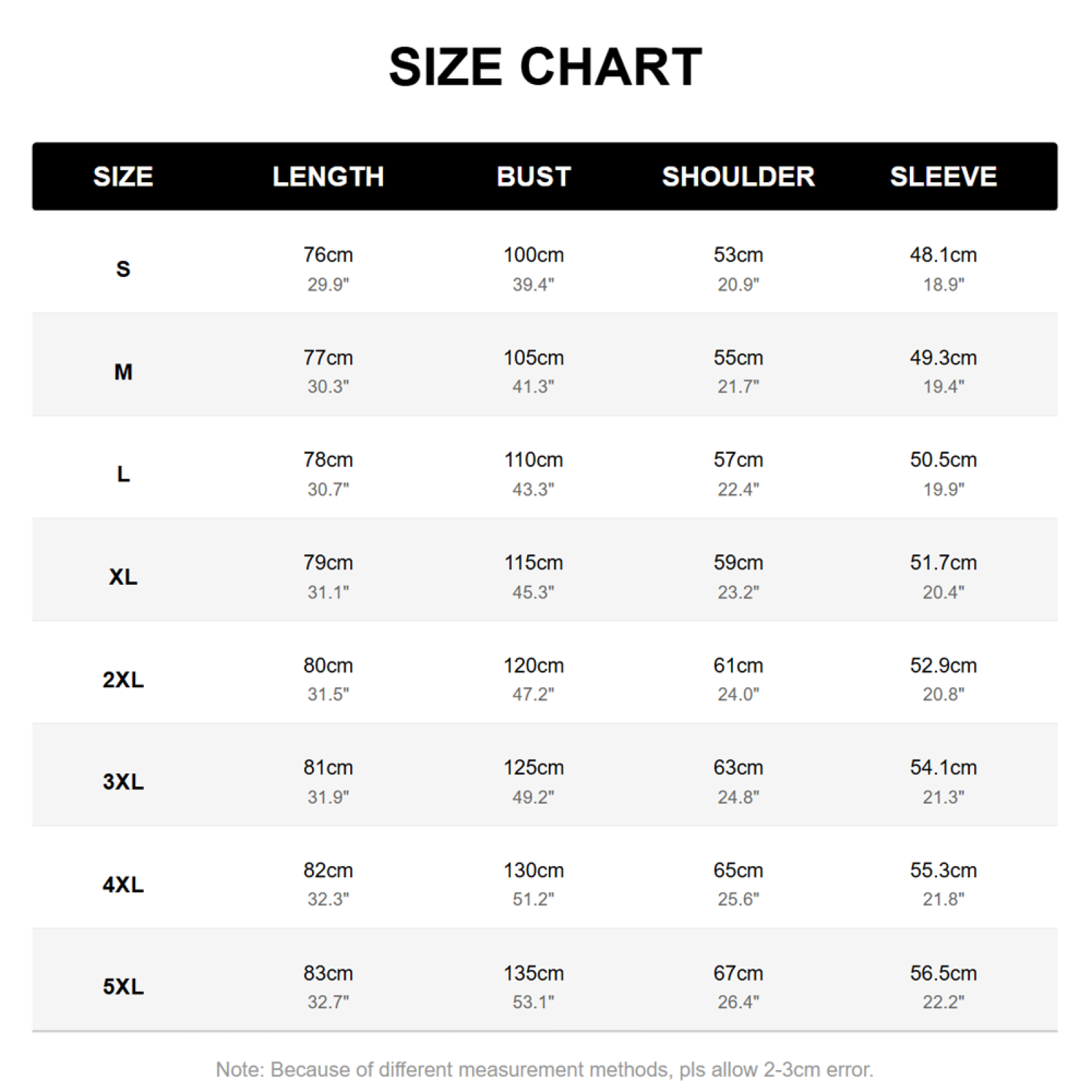The image size is (1092, 1092).
Task: Click the 130cm bust value for 4XL
Action: (534, 870)
